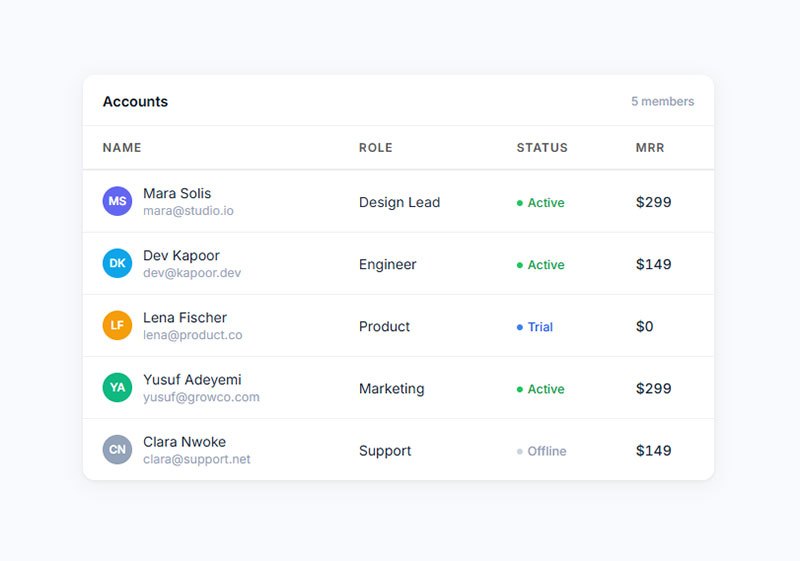Click Active status for Dev Kapoor

(541, 265)
